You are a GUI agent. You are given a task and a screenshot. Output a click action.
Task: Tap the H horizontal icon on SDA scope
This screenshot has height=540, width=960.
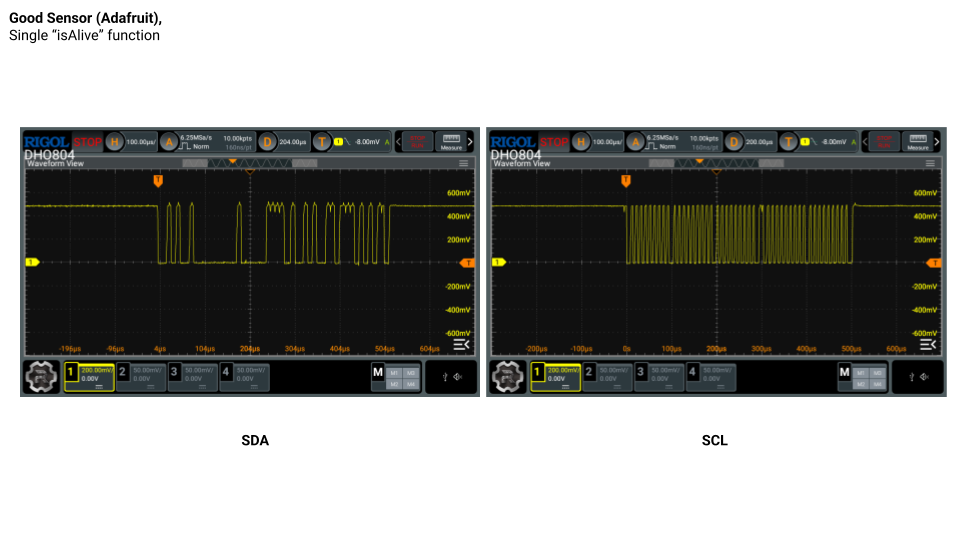click(114, 142)
